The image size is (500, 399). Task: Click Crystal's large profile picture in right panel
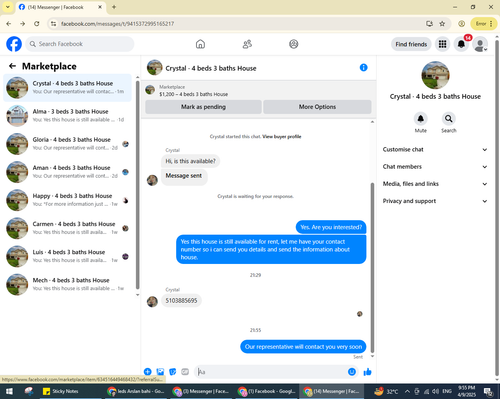tap(435, 75)
